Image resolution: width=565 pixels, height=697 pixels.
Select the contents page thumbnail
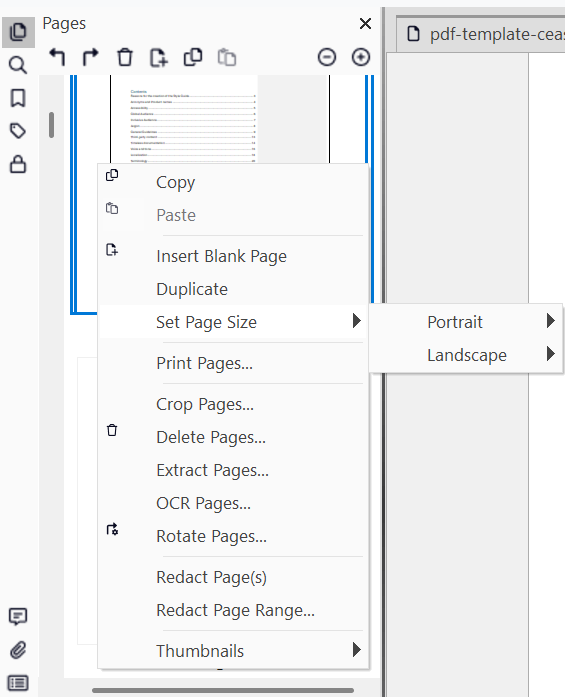[x=220, y=119]
